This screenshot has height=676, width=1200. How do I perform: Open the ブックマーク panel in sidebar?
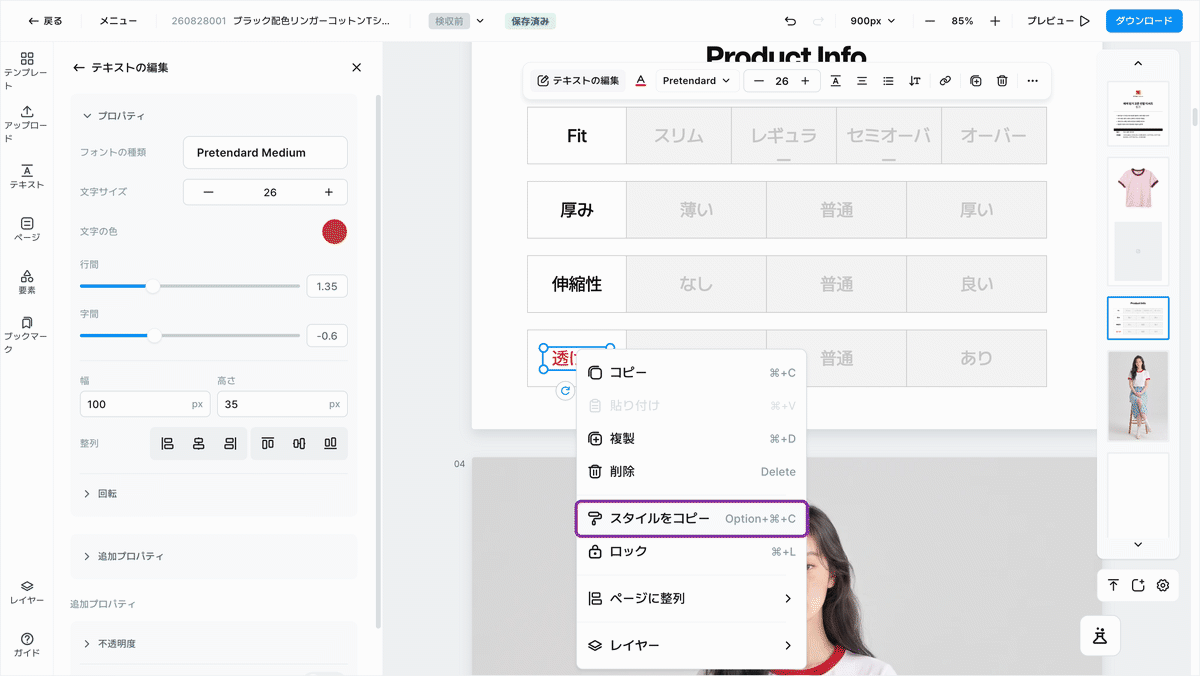(x=27, y=336)
